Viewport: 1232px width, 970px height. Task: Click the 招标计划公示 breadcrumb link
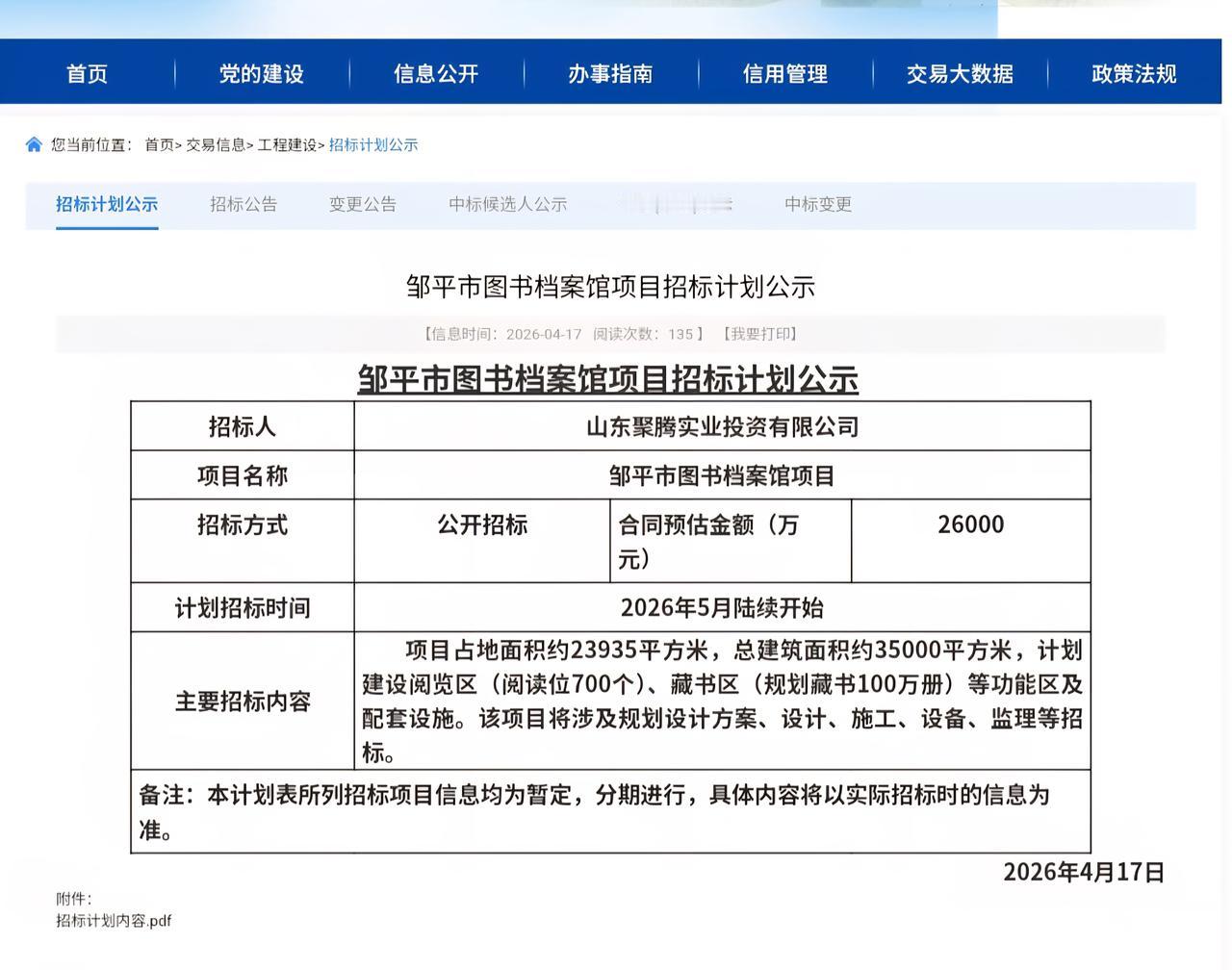[x=373, y=145]
